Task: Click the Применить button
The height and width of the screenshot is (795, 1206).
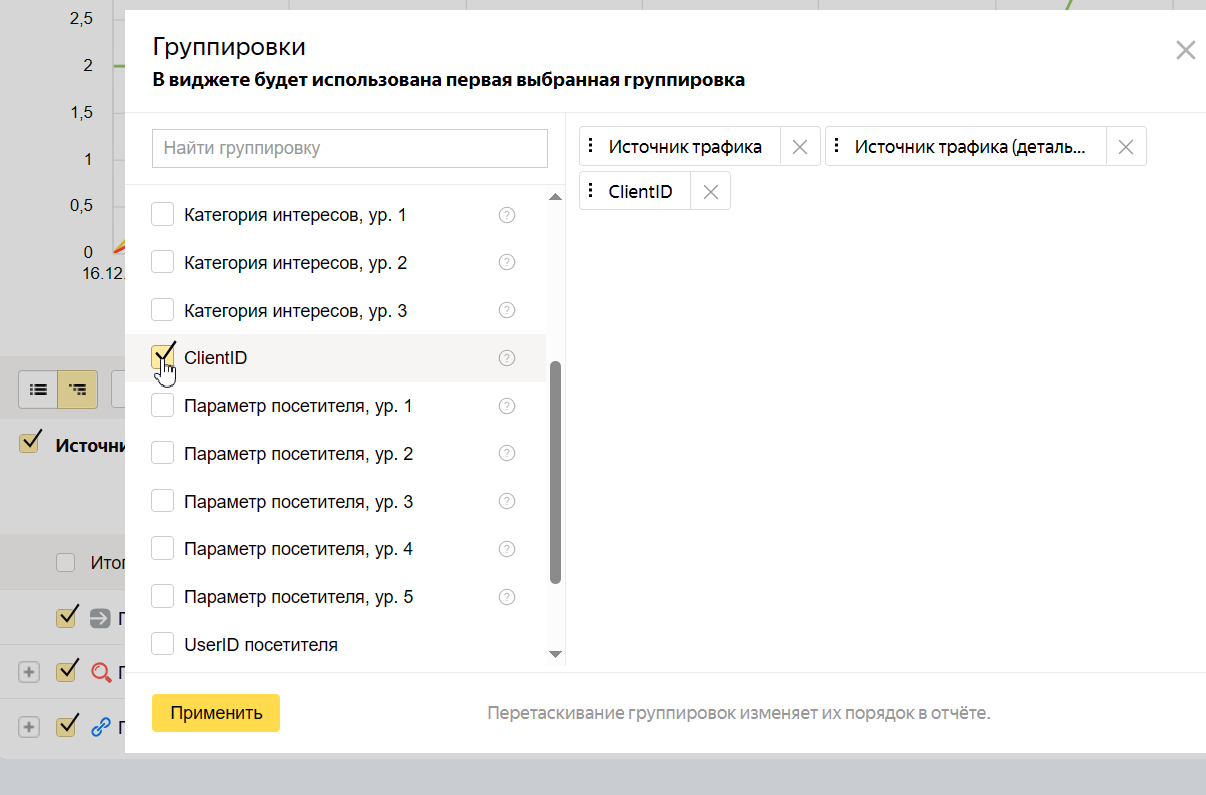Action: click(x=215, y=713)
